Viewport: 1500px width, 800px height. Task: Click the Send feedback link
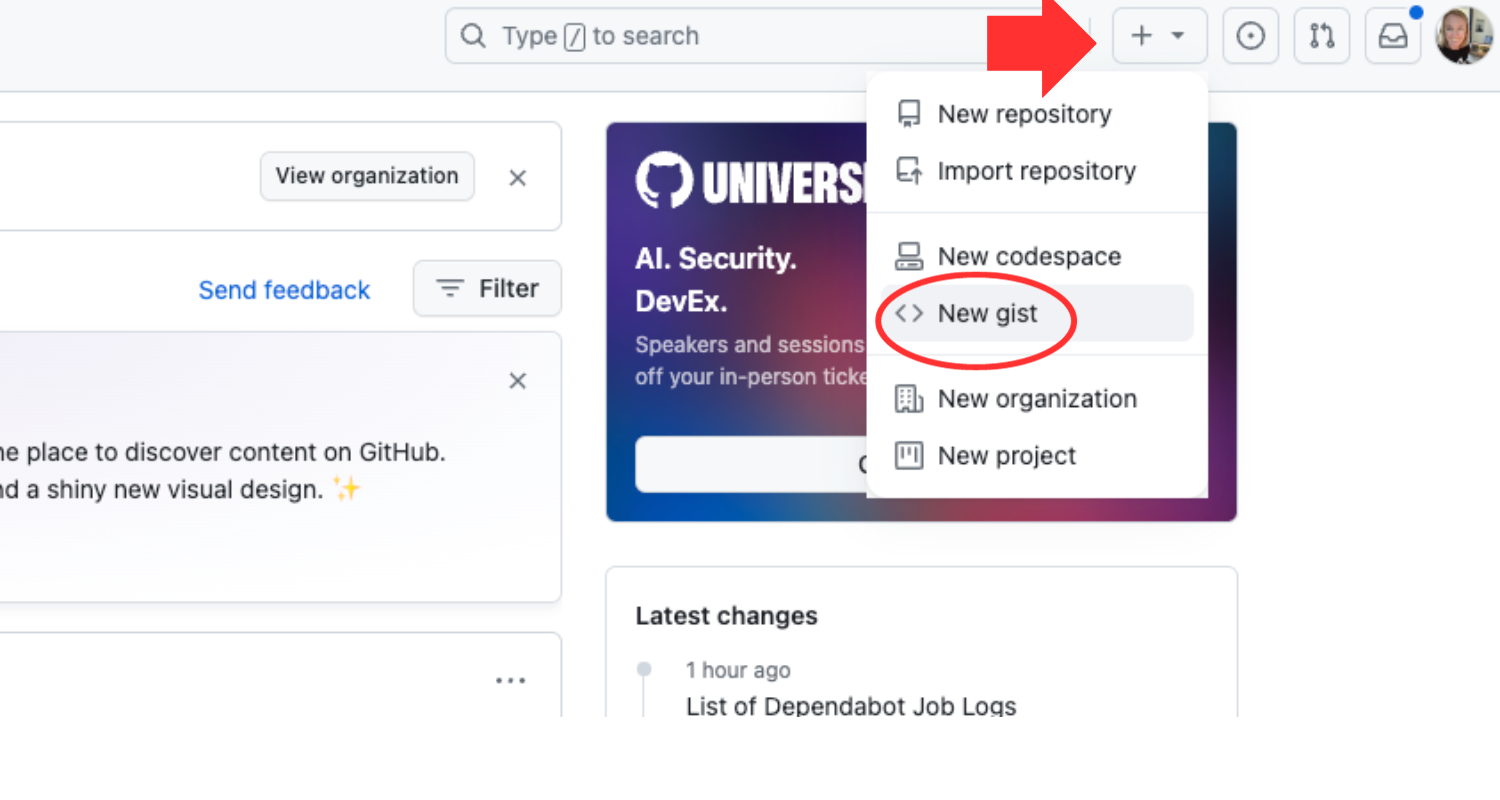[x=284, y=290]
